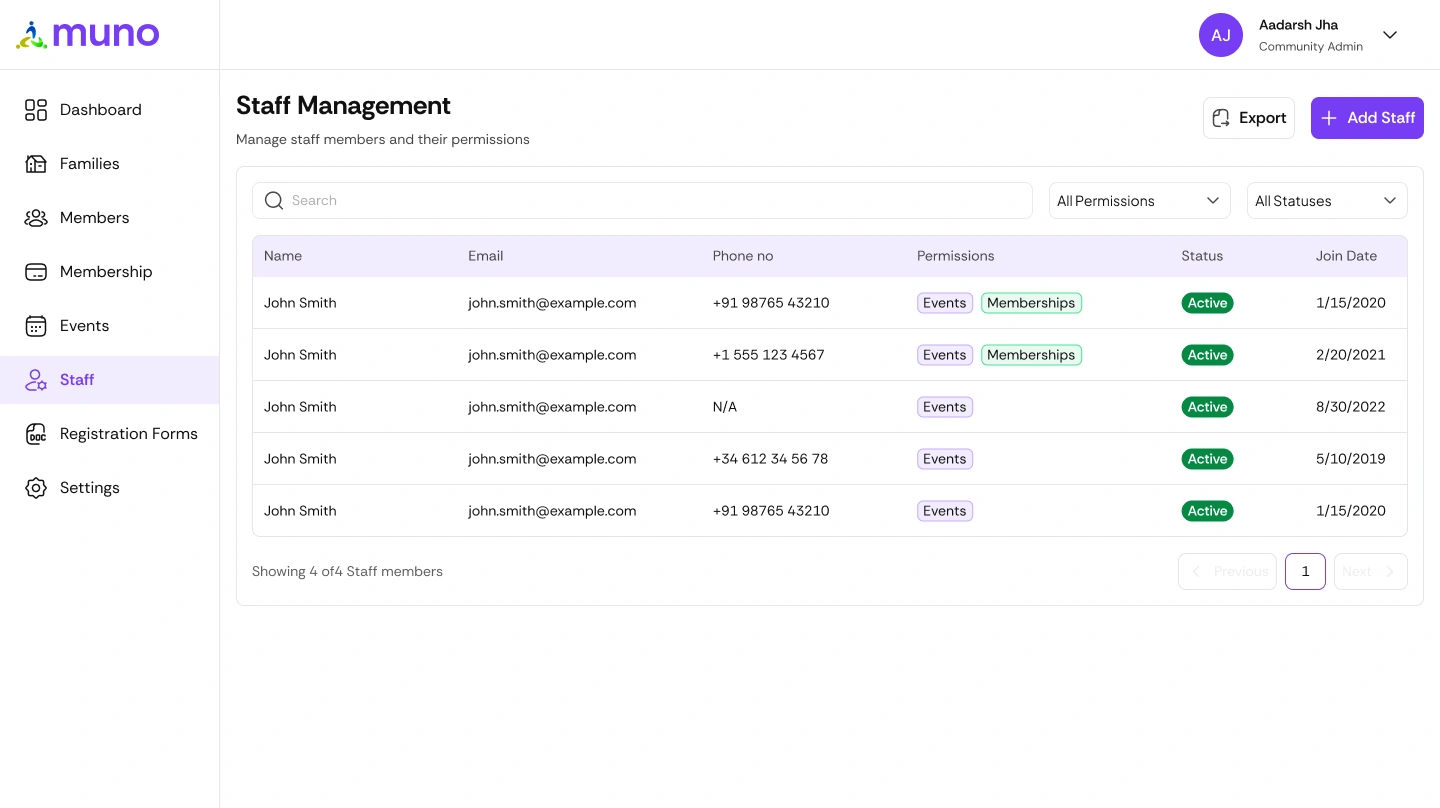Go to Dashboard page
This screenshot has width=1440, height=808.
point(110,110)
